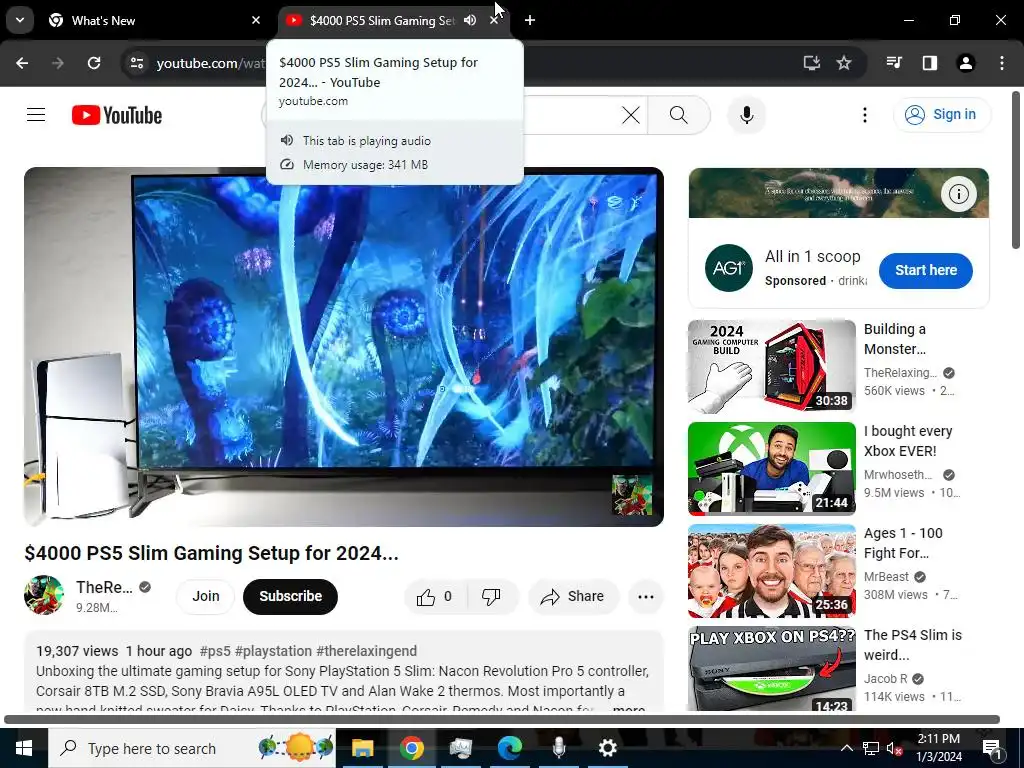This screenshot has height=768, width=1024.
Task: Open the Building a Monster thumbnail
Action: pos(771,366)
